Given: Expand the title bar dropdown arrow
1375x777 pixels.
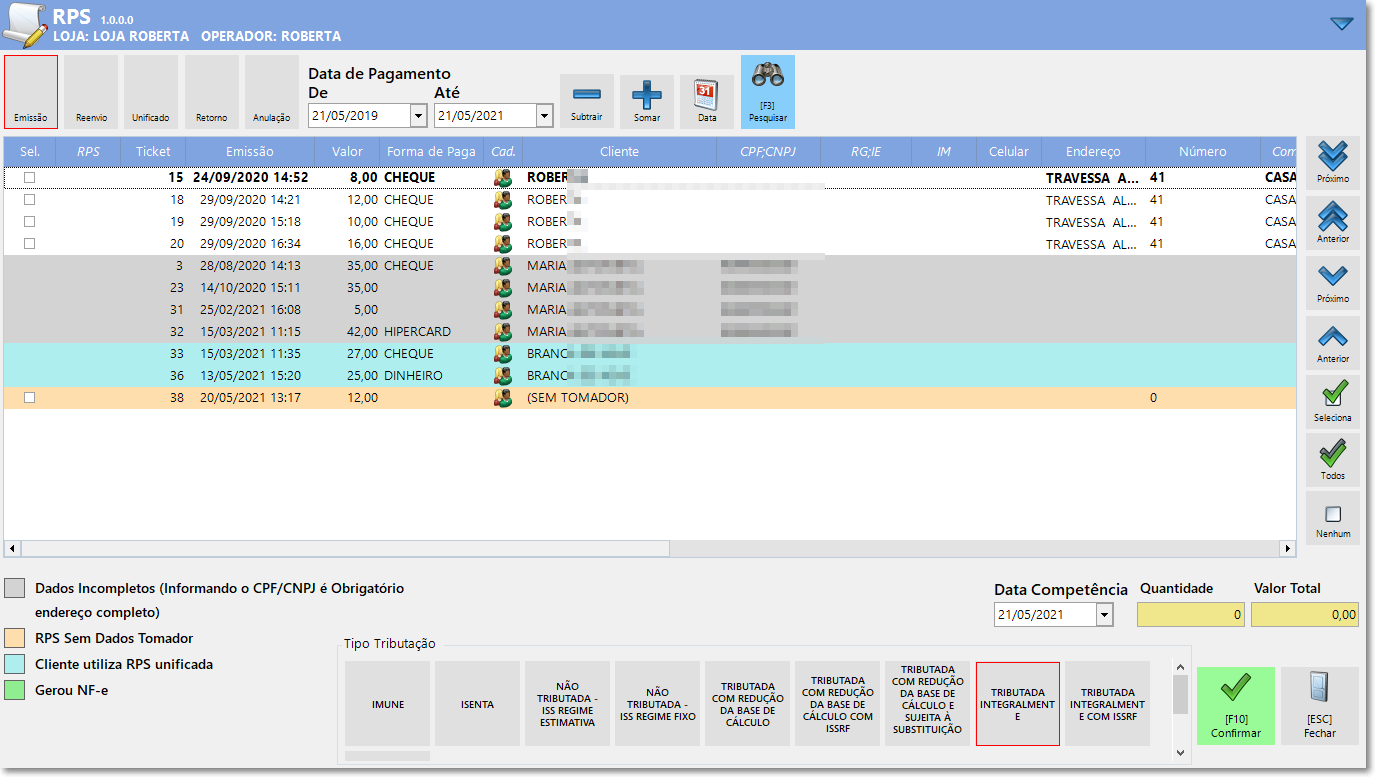Looking at the screenshot, I should coord(1341,24).
